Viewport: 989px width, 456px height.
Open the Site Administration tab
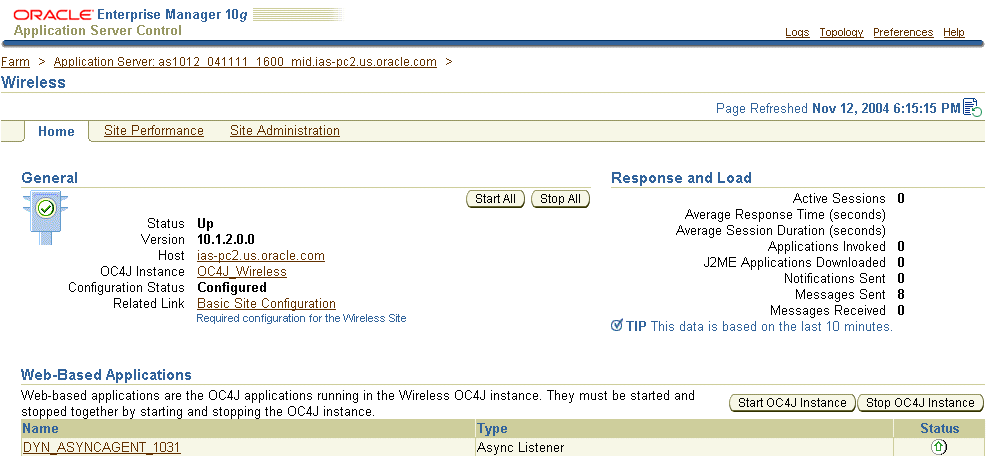point(284,131)
